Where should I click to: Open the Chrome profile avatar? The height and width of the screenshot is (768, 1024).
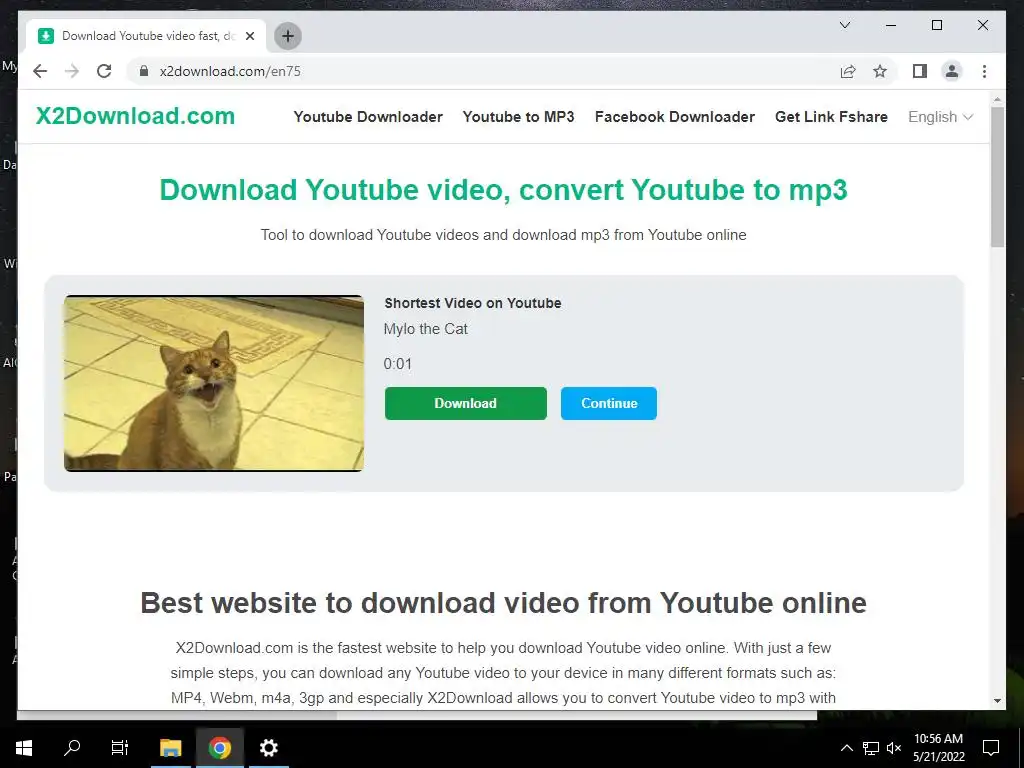coord(952,71)
